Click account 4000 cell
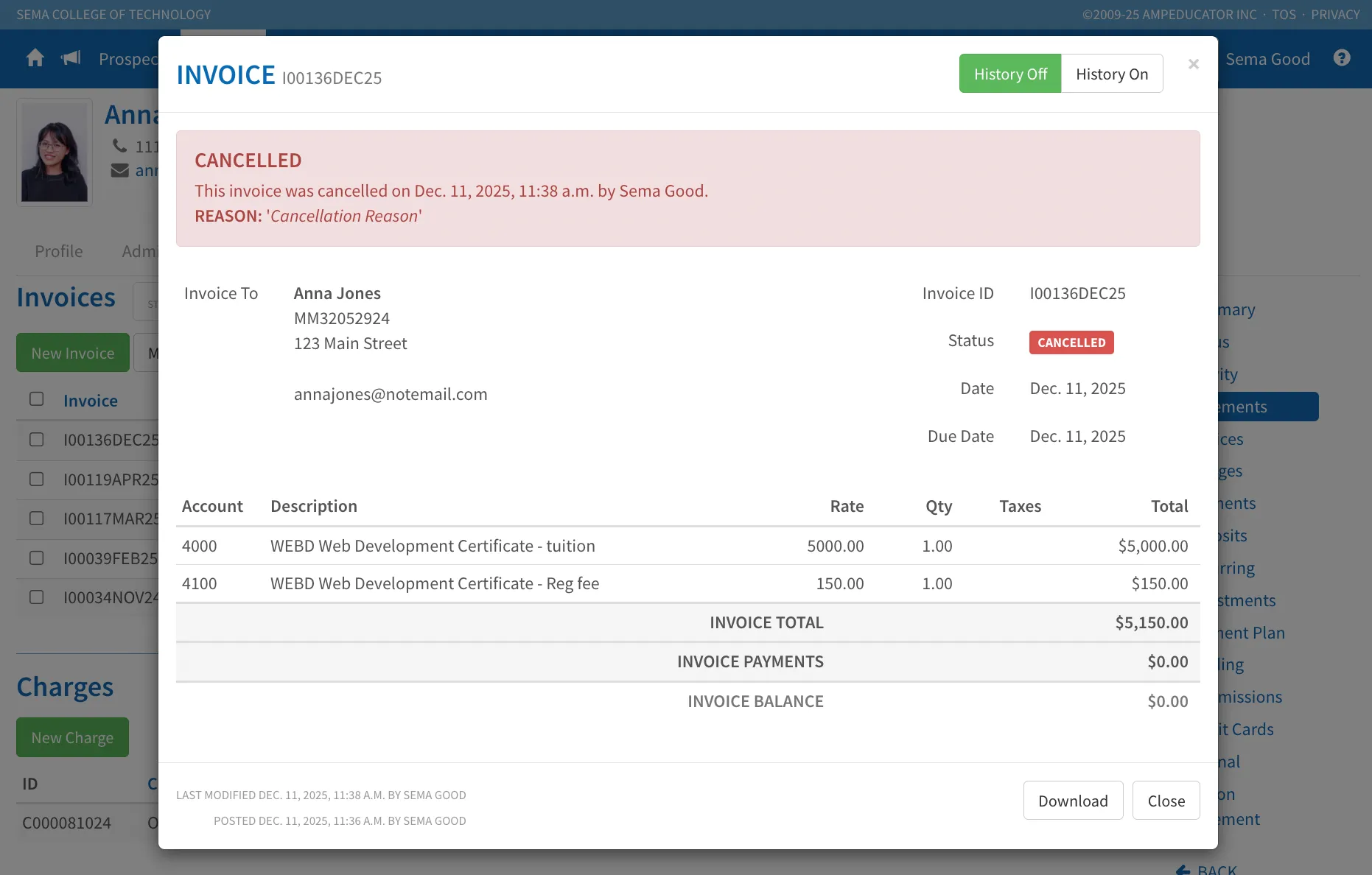This screenshot has height=875, width=1372. [x=200, y=546]
